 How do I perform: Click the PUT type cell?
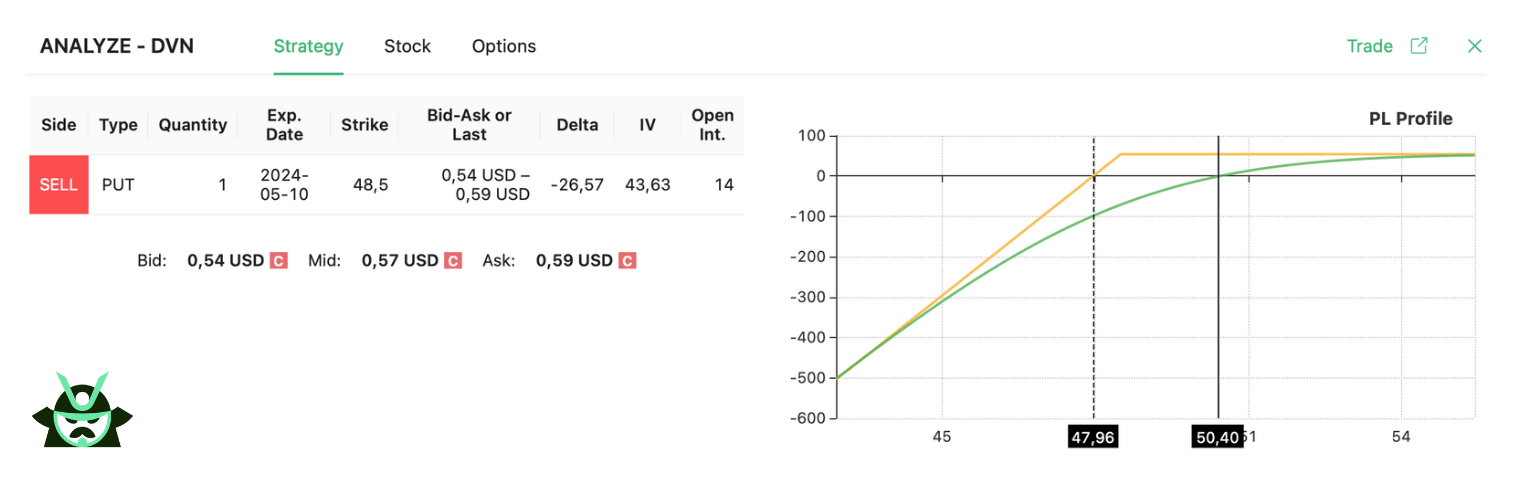(x=118, y=185)
